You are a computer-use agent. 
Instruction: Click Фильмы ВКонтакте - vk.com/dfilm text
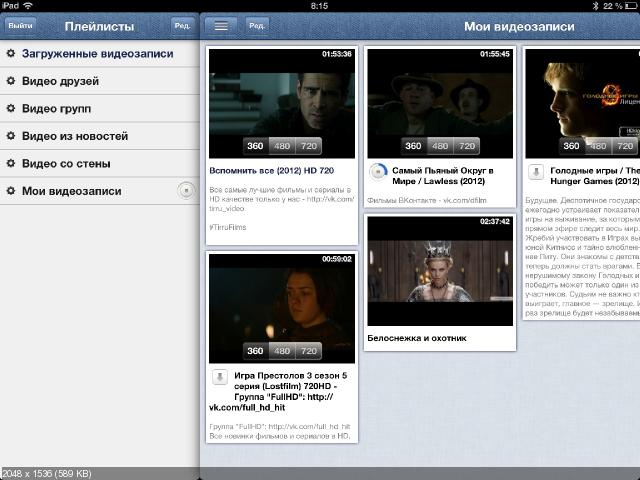(427, 200)
